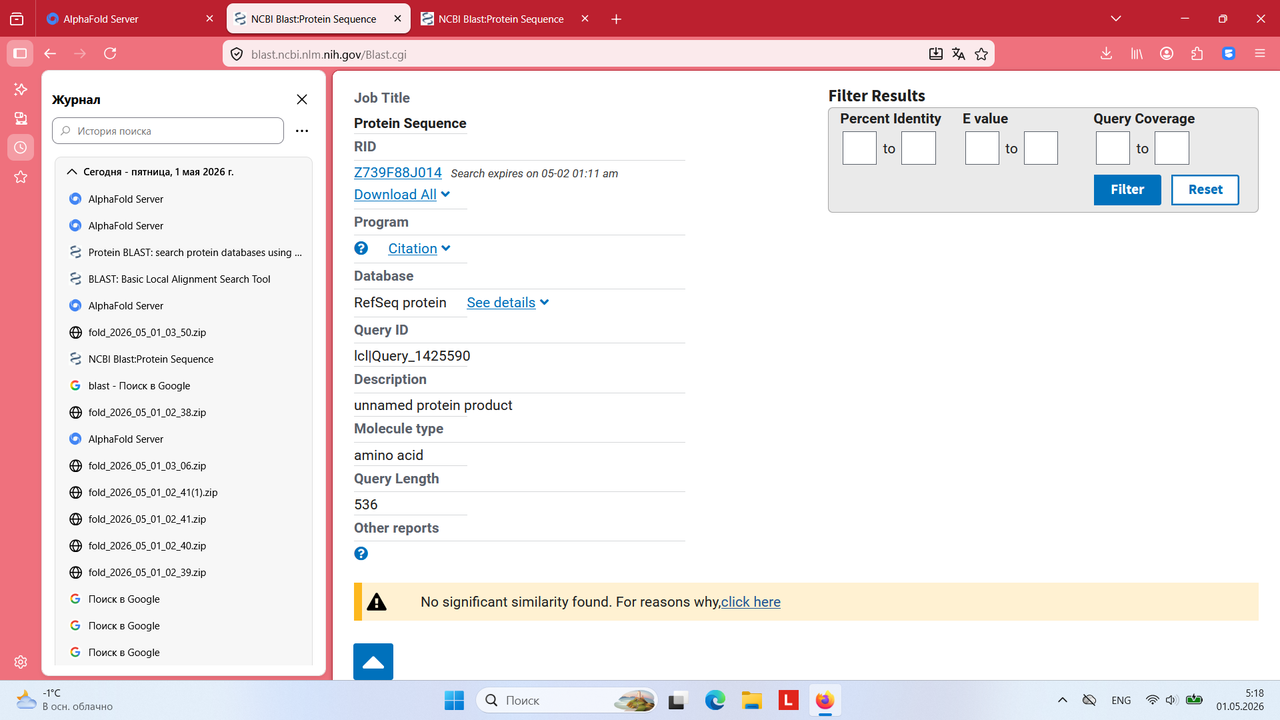
Task: Go back with the browser back arrow
Action: pos(50,53)
